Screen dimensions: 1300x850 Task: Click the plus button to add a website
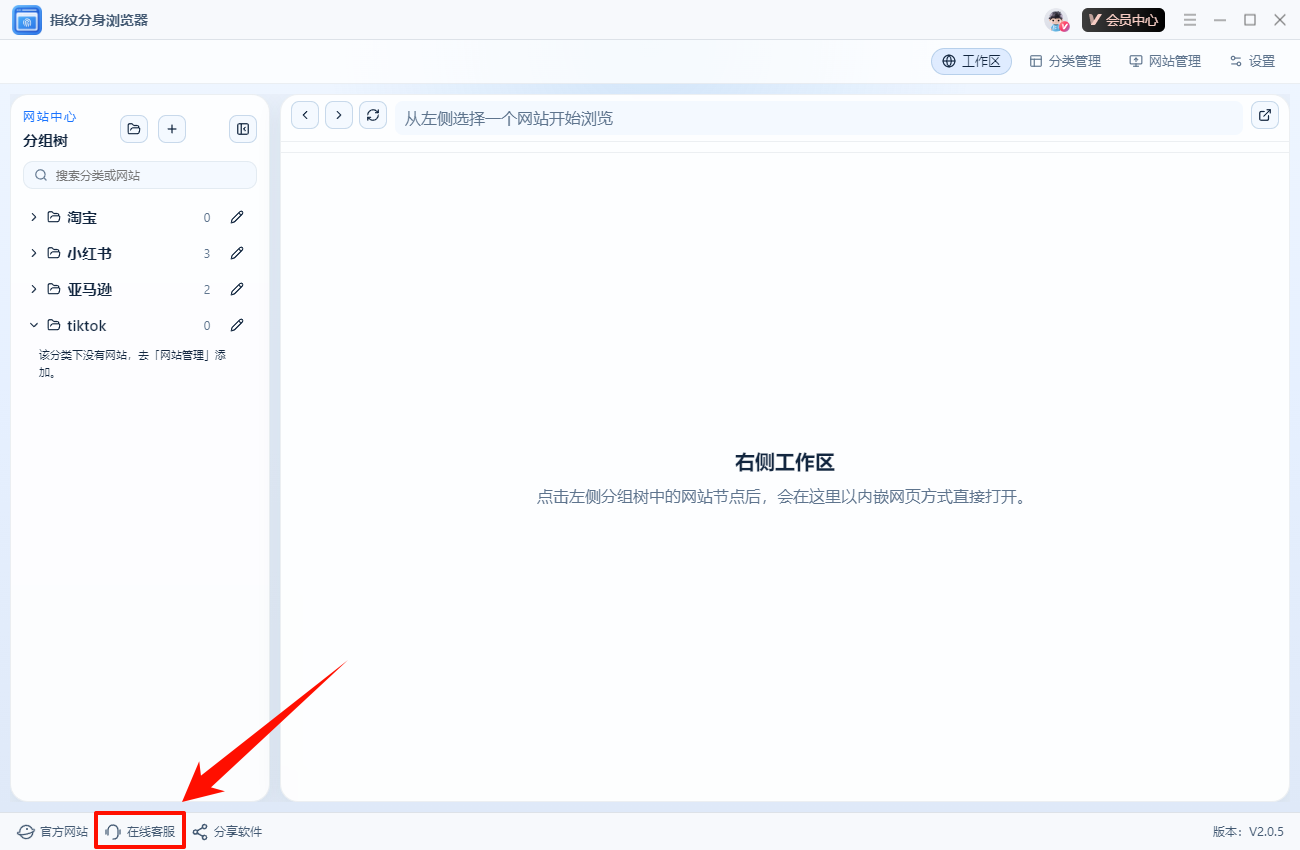(x=172, y=129)
